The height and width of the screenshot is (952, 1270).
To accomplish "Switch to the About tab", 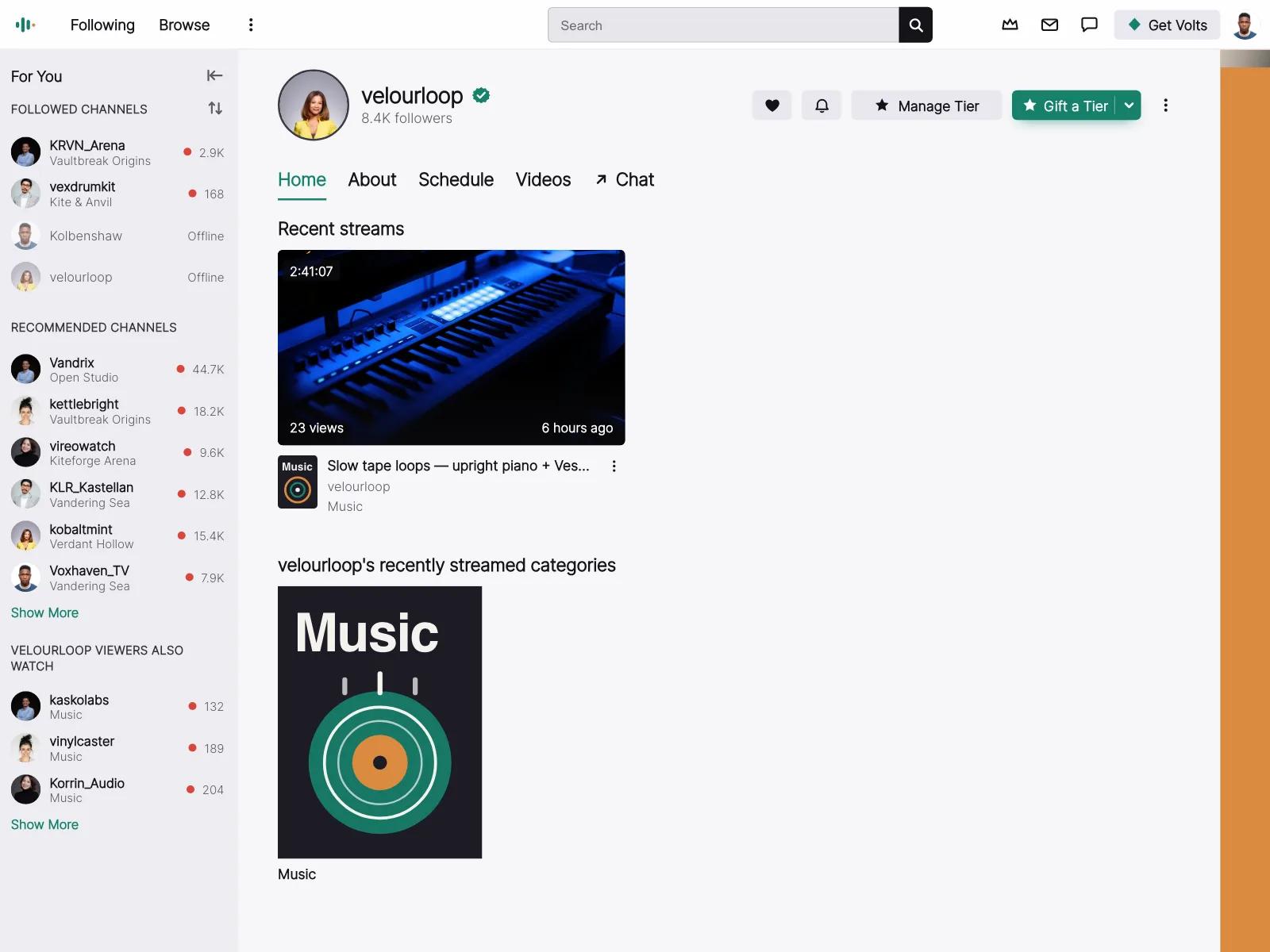I will pos(372,180).
